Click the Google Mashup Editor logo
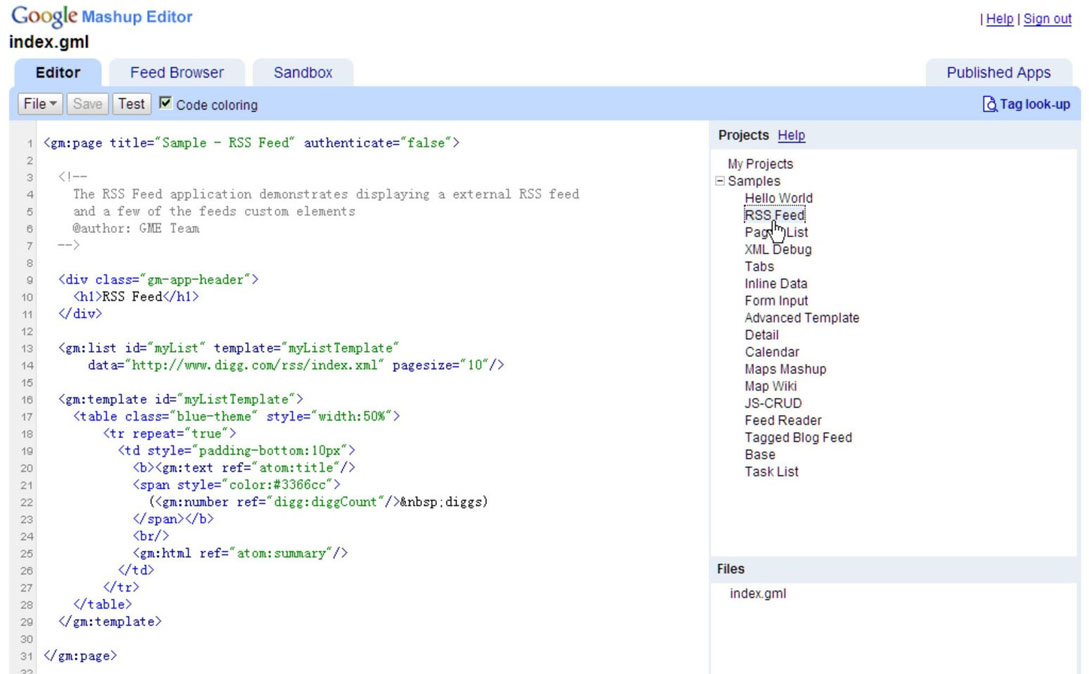This screenshot has height=674, width=1089. [102, 17]
